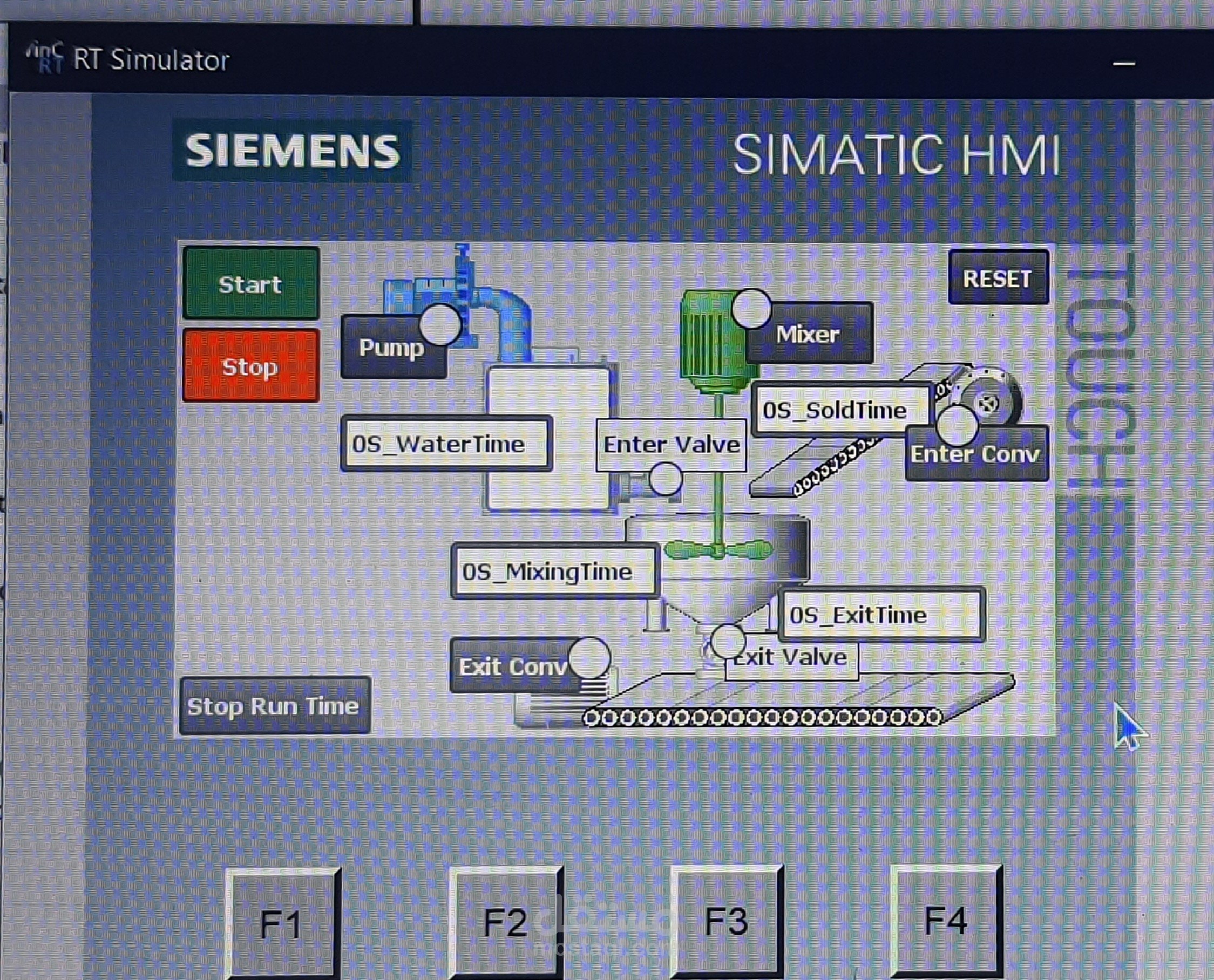
Task: Click the Stop Run Time button
Action: pos(274,706)
